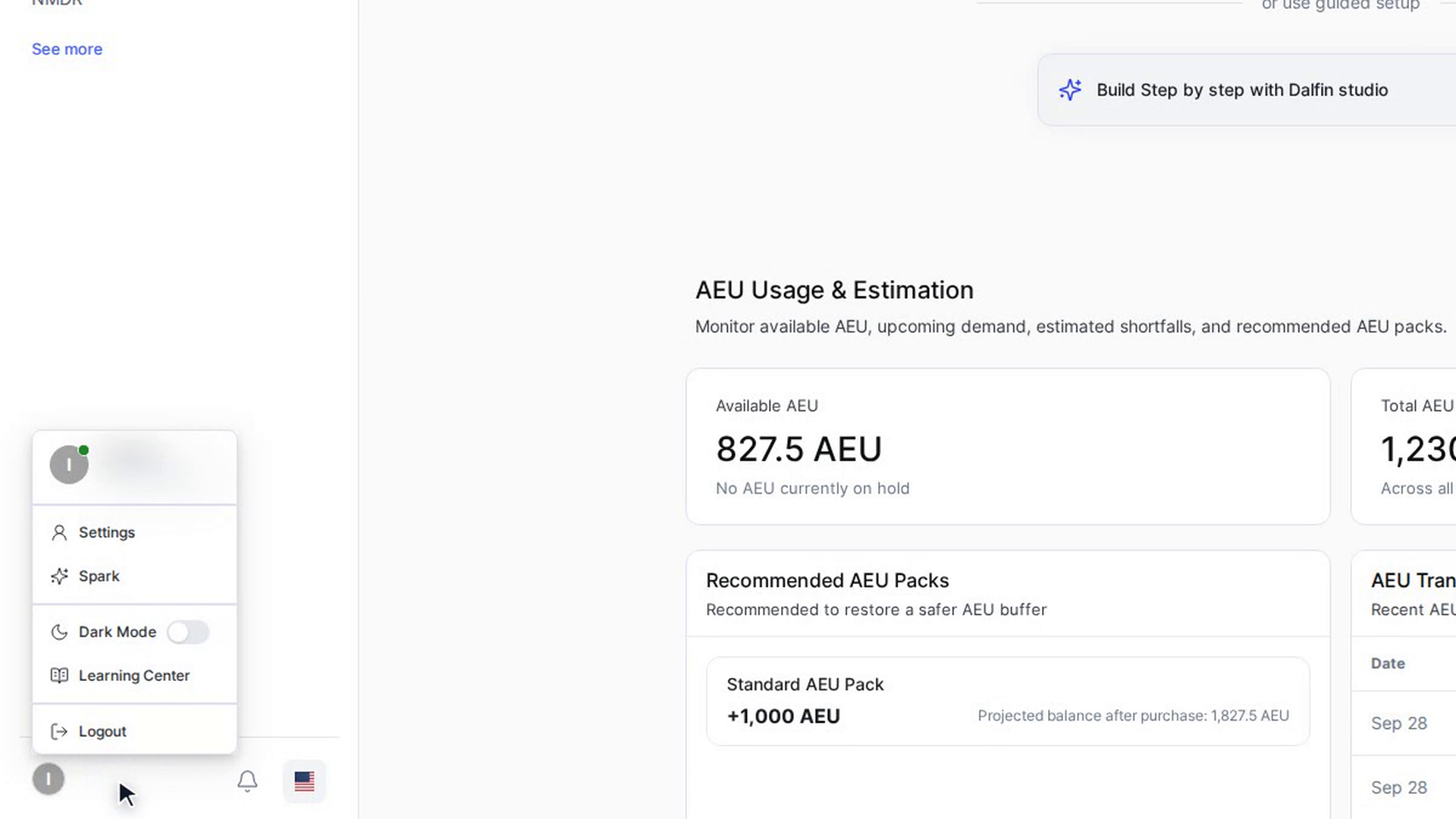1456x819 pixels.
Task: Click the Available AEU card
Action: (x=1008, y=447)
